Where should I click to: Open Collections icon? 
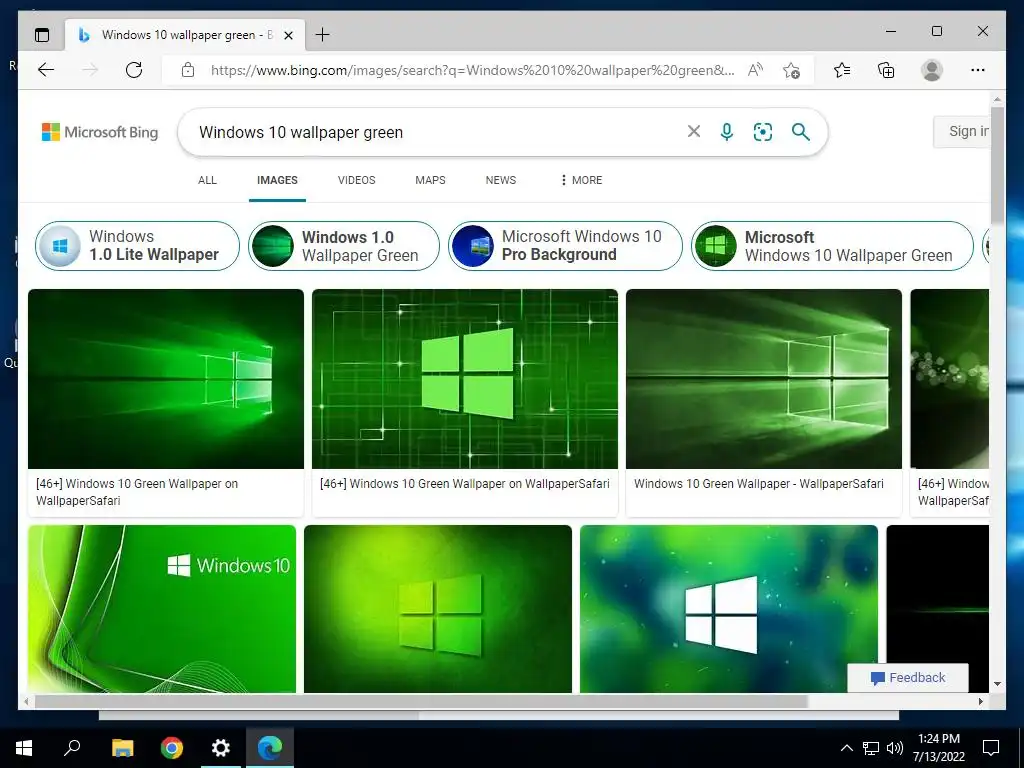(886, 70)
